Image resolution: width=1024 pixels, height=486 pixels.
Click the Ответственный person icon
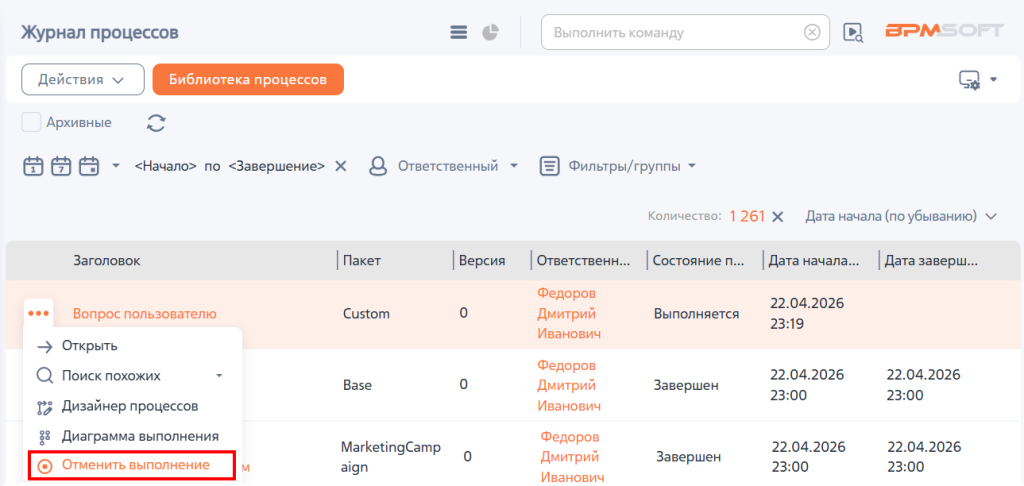pyautogui.click(x=378, y=167)
